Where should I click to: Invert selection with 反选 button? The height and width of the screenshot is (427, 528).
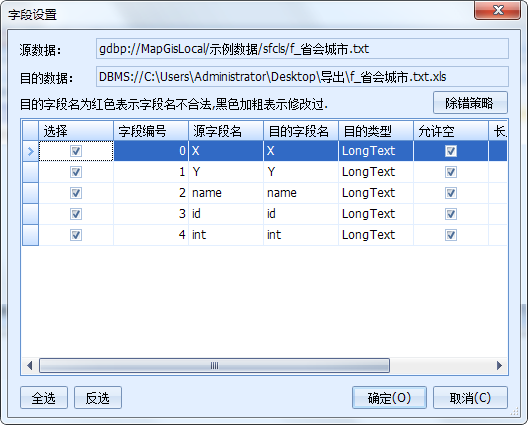coord(98,398)
